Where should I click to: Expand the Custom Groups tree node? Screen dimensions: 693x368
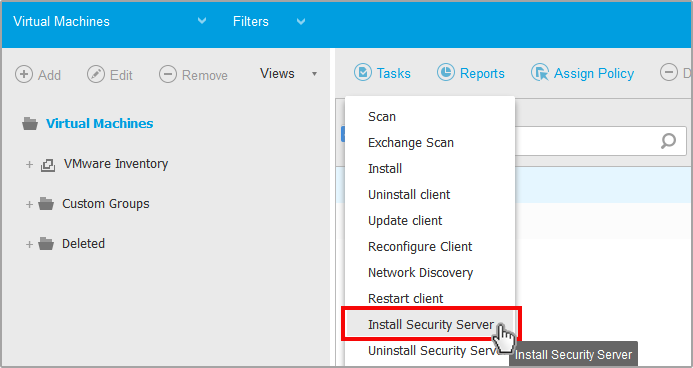click(x=29, y=205)
